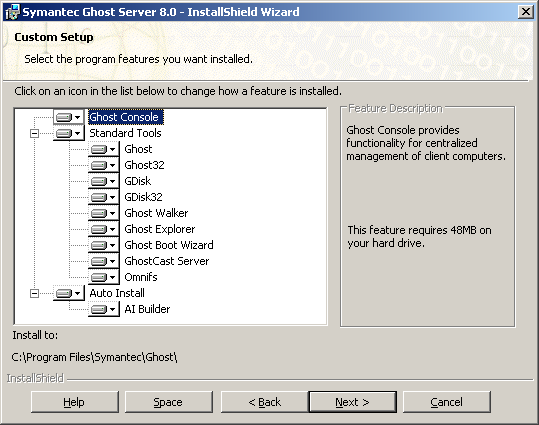Check disk Space requirements button
This screenshot has width=539, height=425.
(x=168, y=402)
